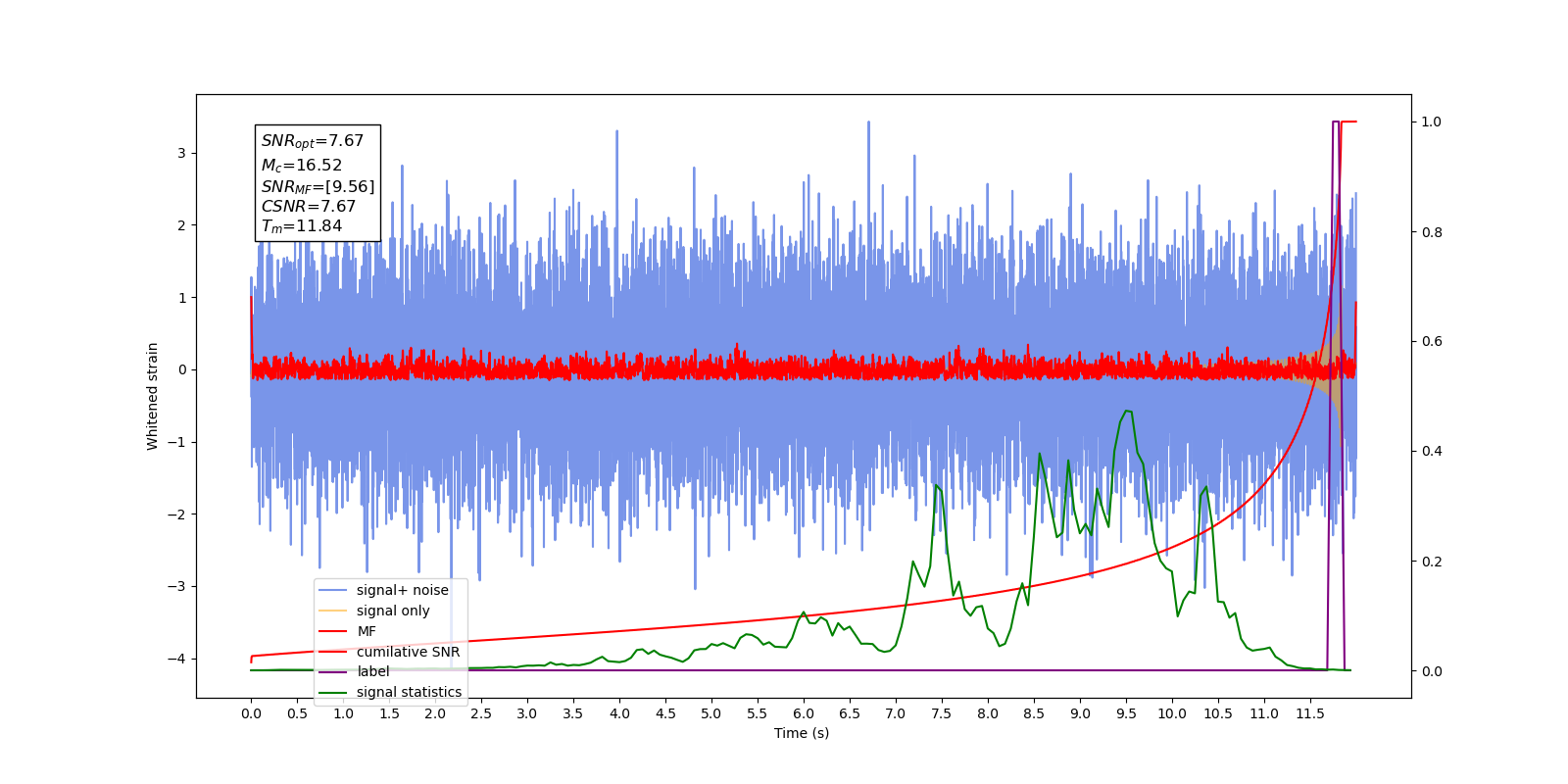Click the right y-axis tick label 0.2
Viewport: 1568px width, 784px height.
pyautogui.click(x=1432, y=562)
